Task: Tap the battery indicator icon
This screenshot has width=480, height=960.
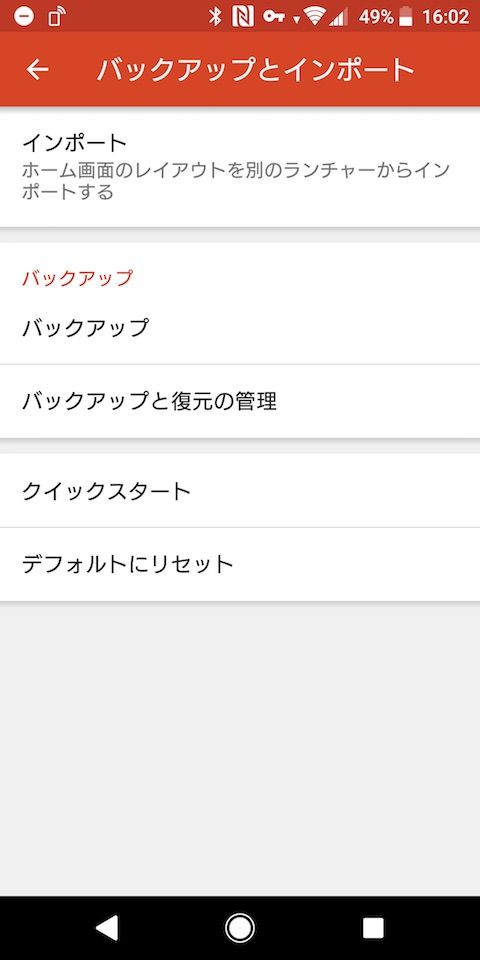Action: 406,17
